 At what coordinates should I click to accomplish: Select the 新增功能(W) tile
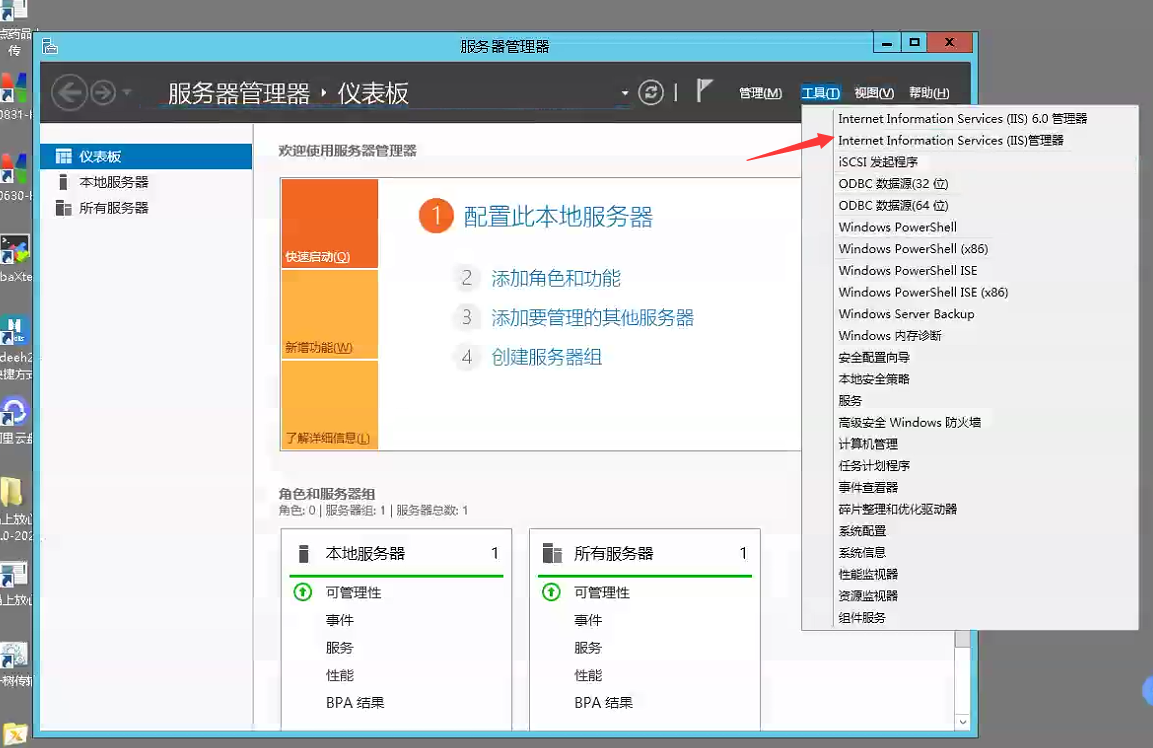click(329, 314)
